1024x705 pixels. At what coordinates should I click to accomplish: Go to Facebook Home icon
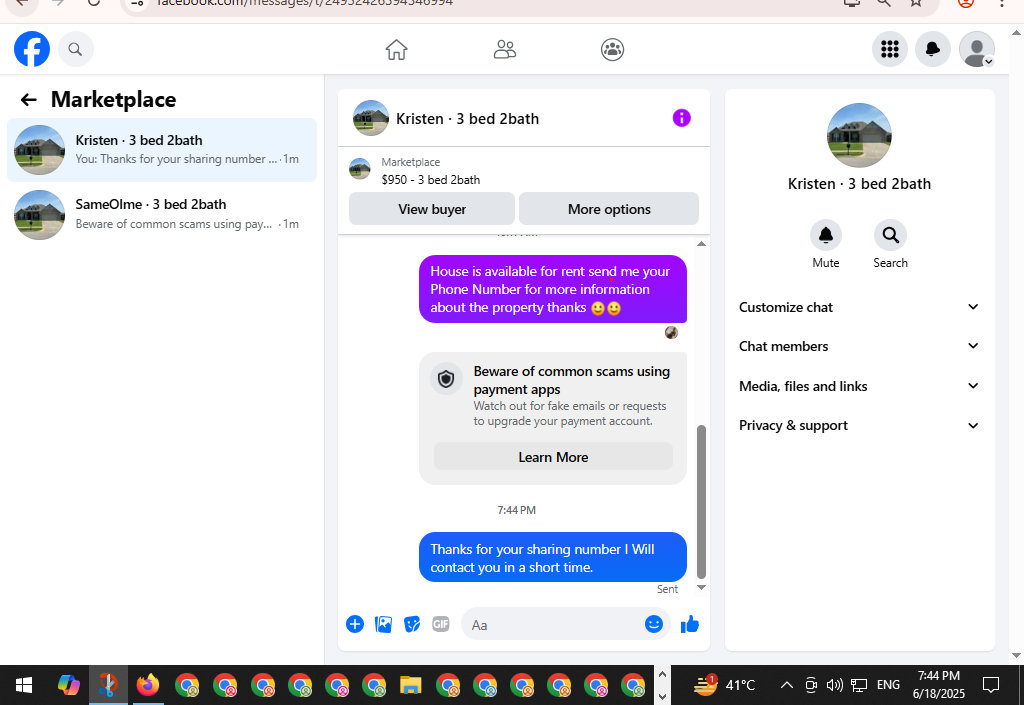point(396,50)
